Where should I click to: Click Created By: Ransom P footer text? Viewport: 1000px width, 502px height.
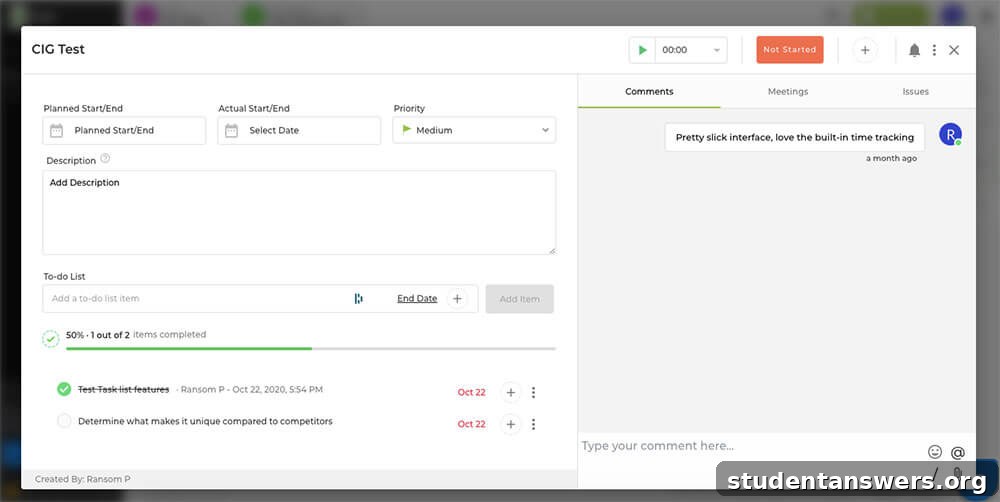(83, 479)
